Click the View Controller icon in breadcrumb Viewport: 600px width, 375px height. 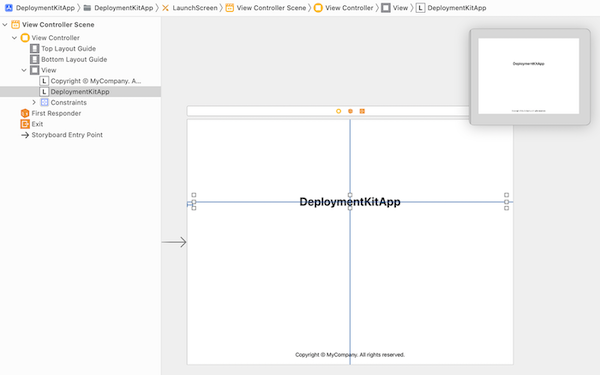pyautogui.click(x=318, y=8)
